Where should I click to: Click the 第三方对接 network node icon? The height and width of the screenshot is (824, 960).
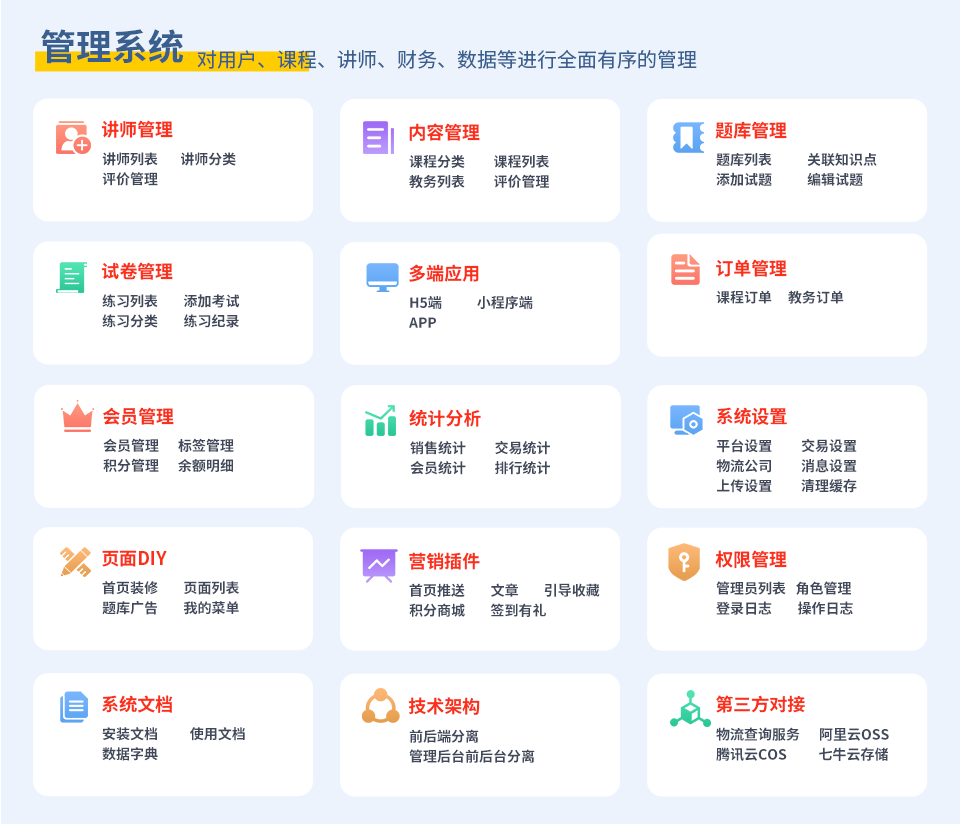pos(688,707)
